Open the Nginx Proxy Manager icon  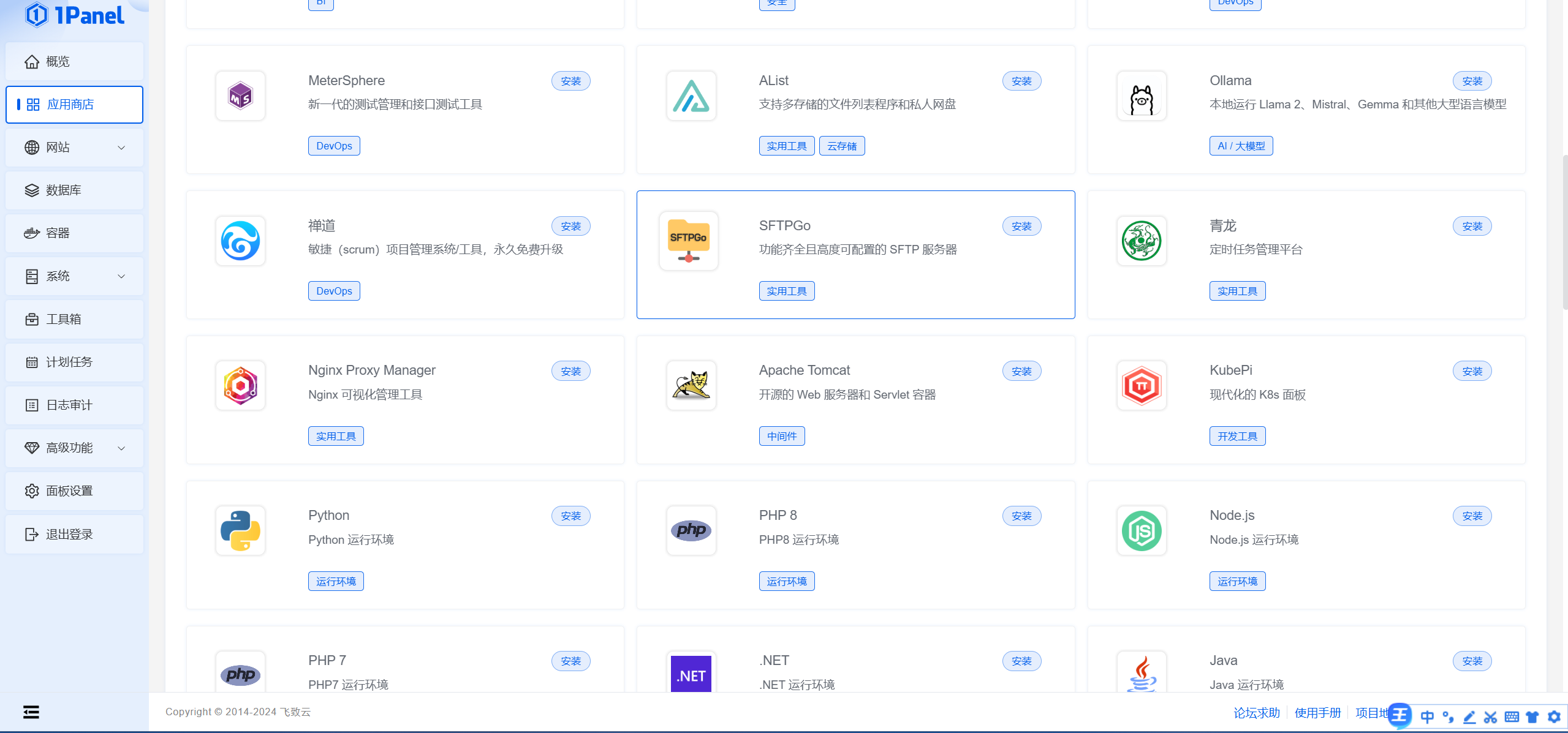pos(240,386)
